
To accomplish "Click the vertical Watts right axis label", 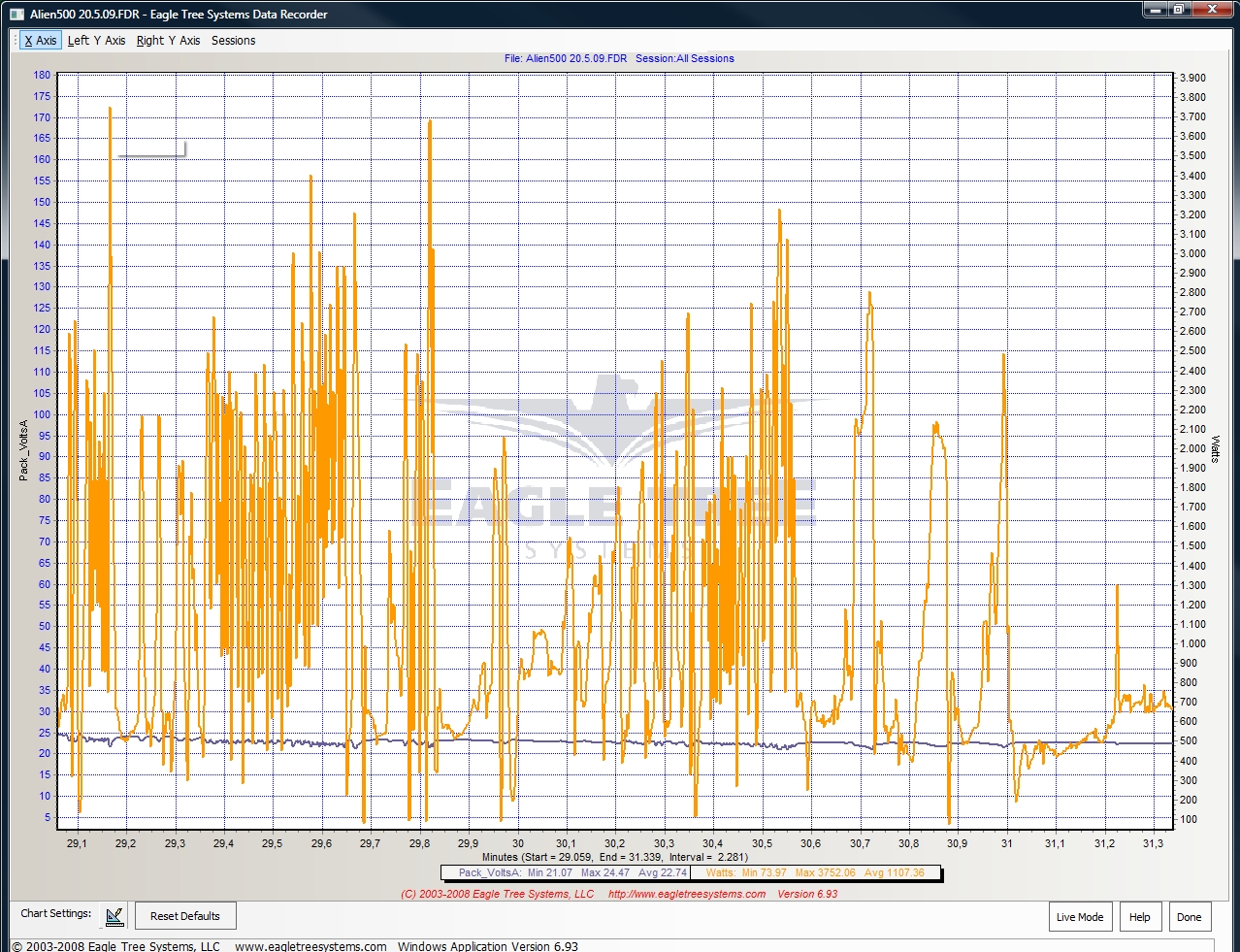I will click(x=1215, y=449).
